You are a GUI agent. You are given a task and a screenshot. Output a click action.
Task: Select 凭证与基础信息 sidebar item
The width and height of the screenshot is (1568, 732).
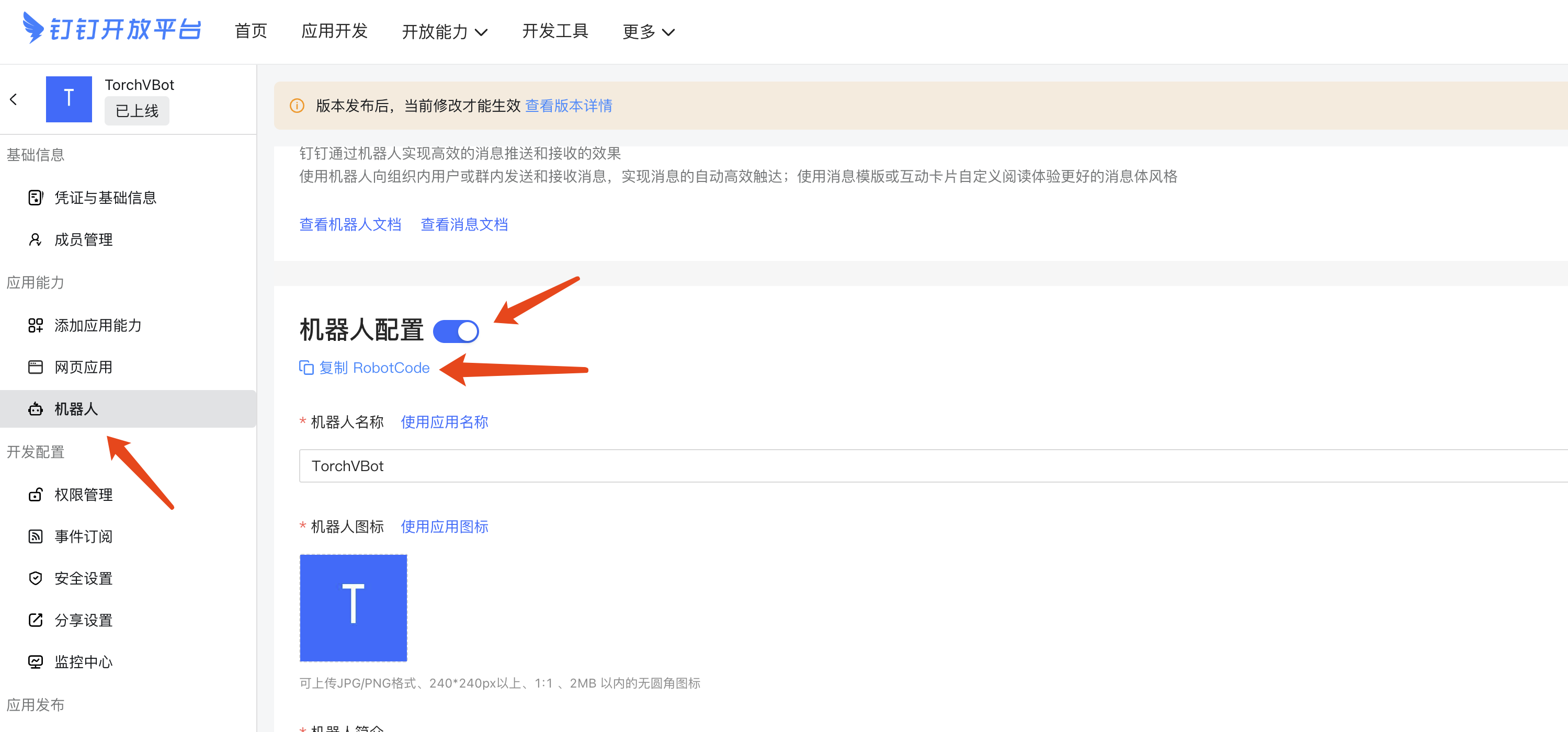(x=128, y=197)
